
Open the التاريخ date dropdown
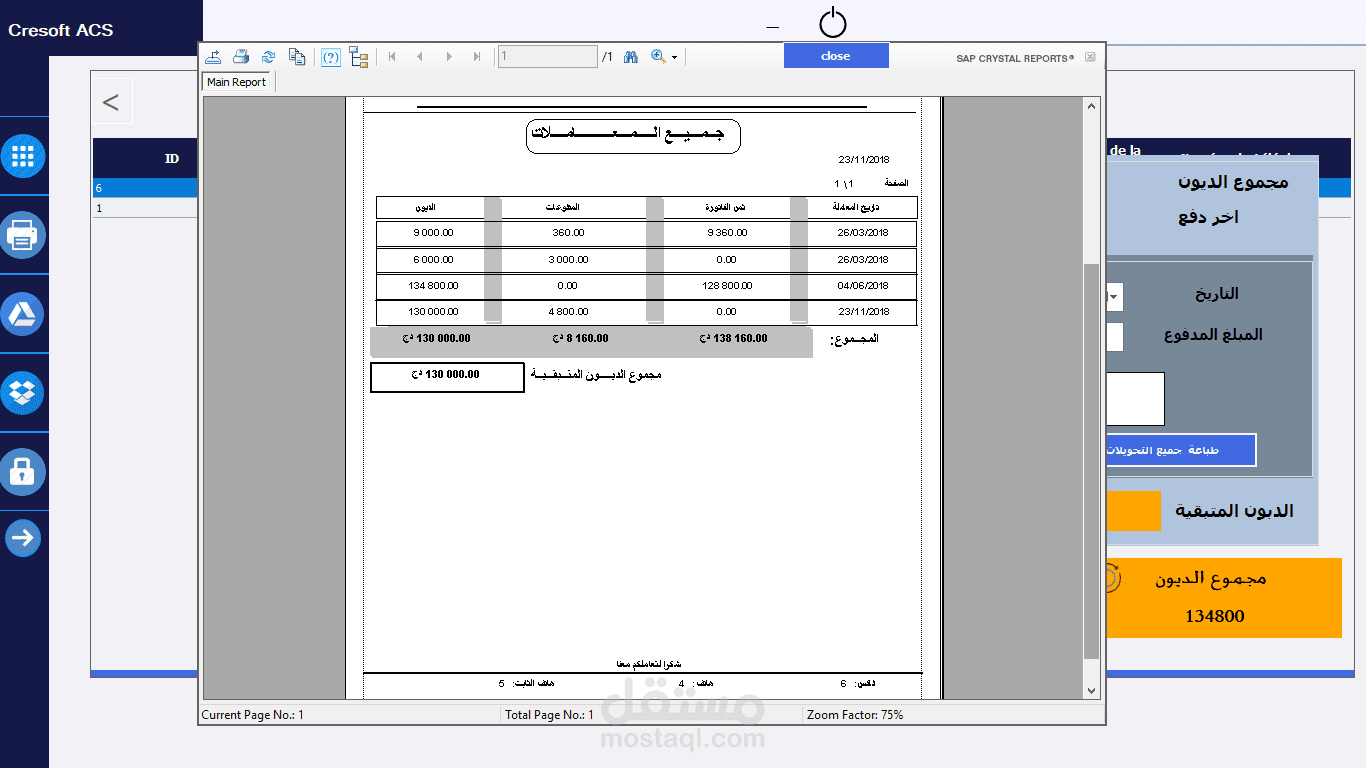(1115, 297)
